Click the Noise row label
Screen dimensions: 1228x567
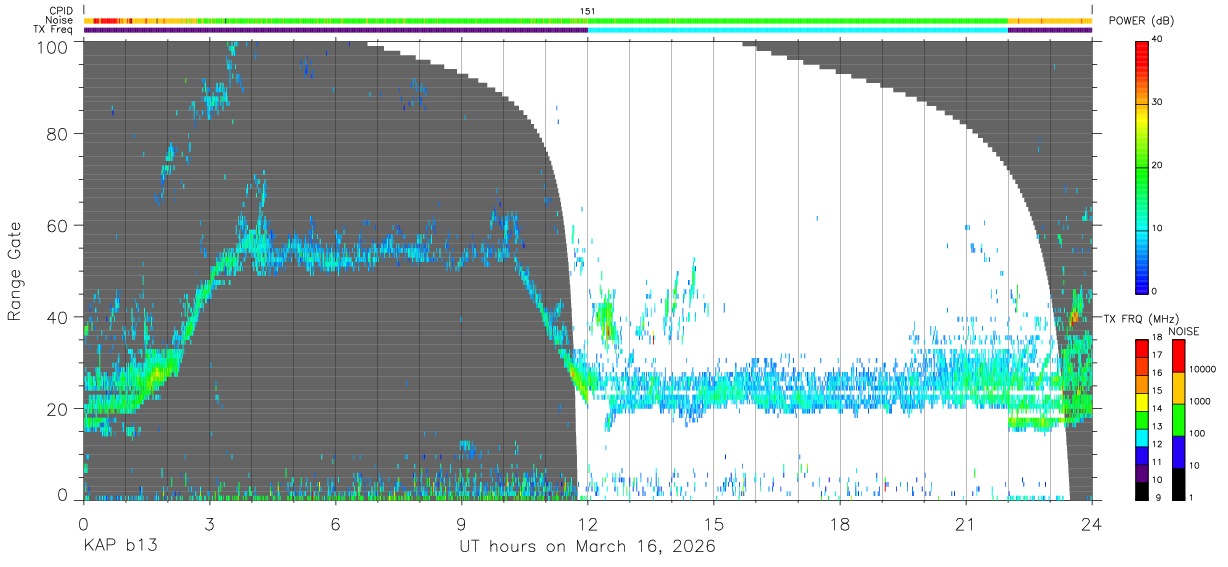click(x=59, y=20)
